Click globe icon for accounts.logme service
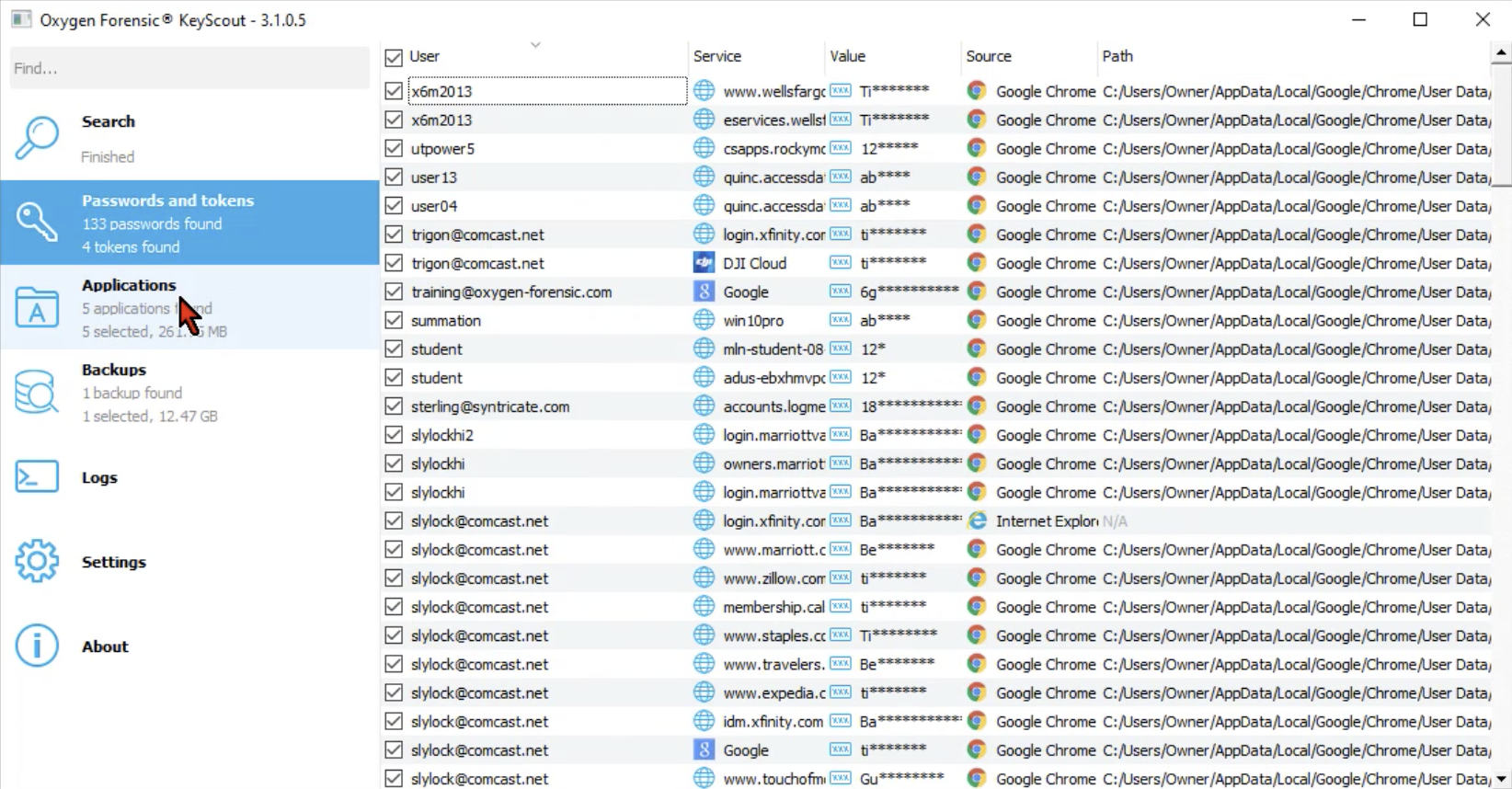Viewport: 1512px width, 789px height. [704, 406]
